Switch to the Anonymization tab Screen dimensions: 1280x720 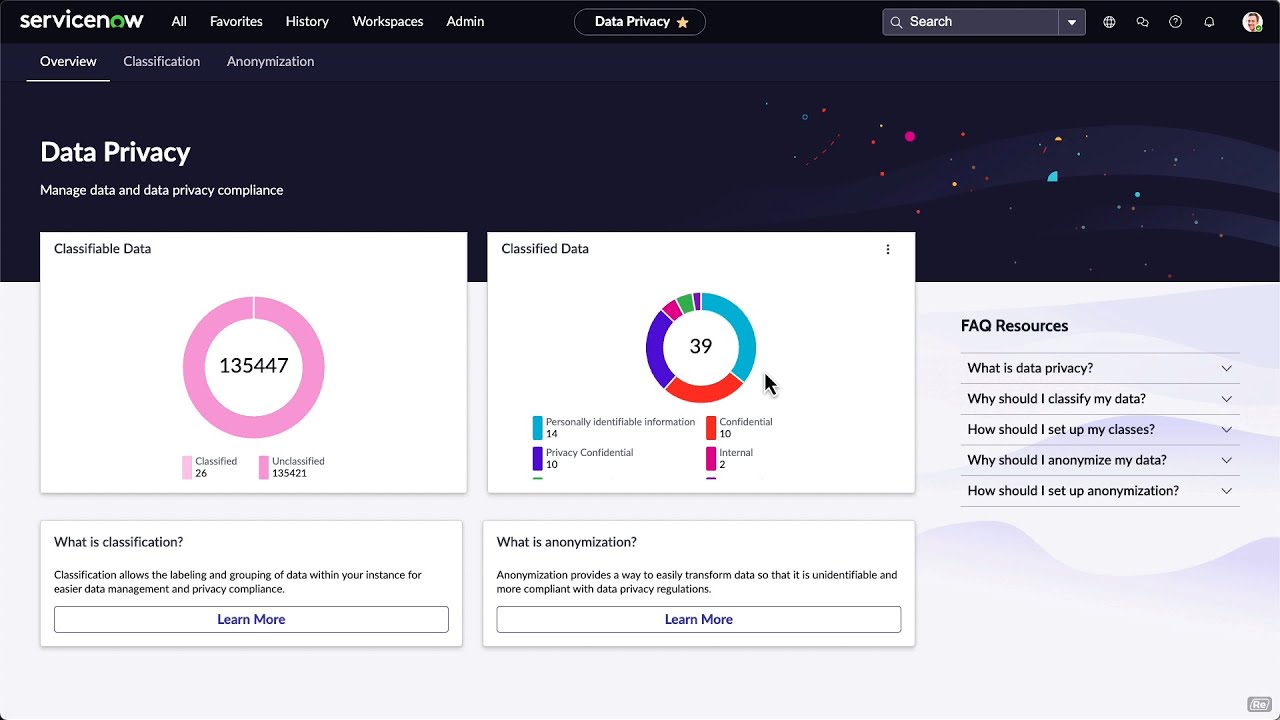pos(270,61)
